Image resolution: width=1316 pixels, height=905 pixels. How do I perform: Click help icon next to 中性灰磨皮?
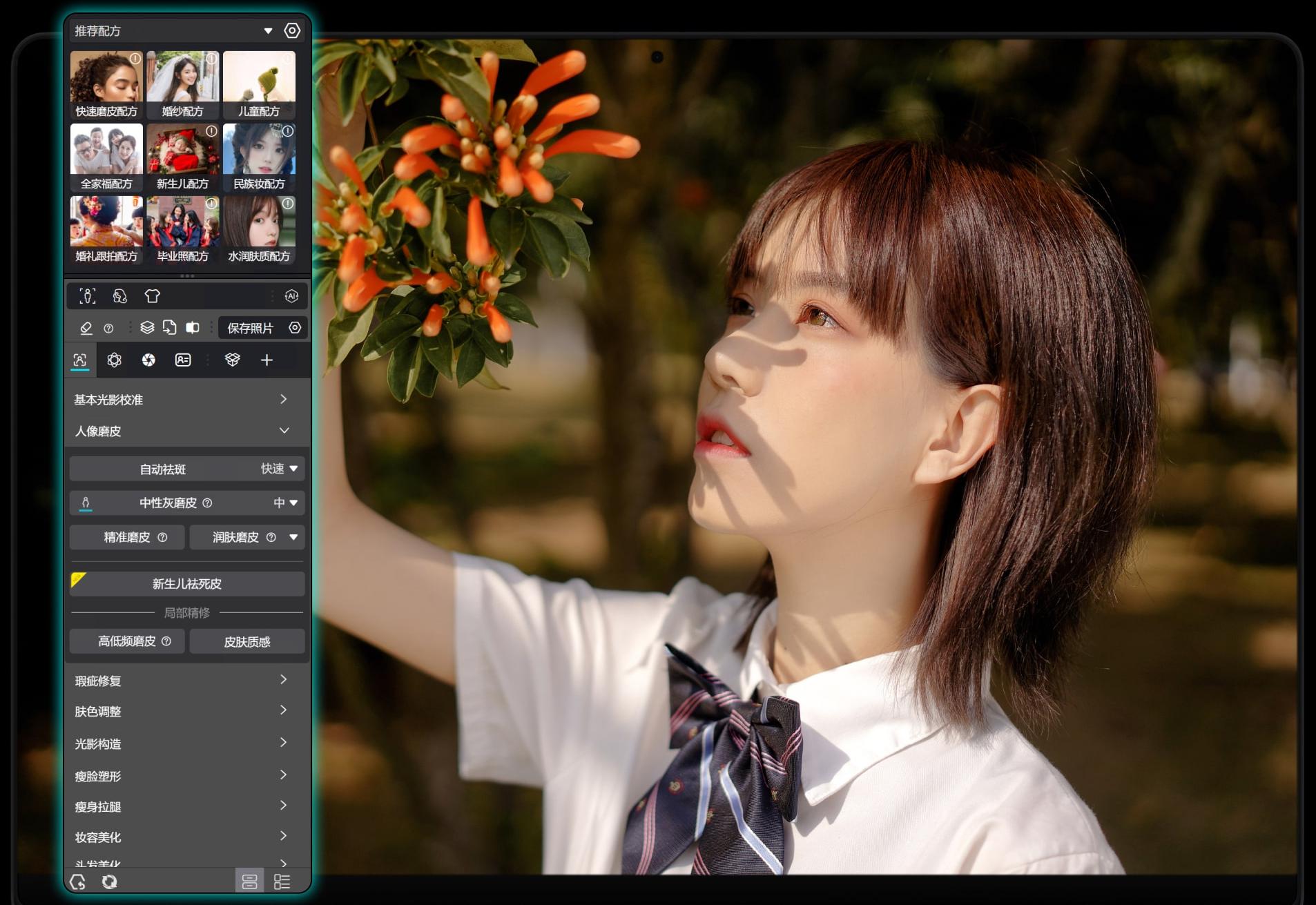[207, 503]
